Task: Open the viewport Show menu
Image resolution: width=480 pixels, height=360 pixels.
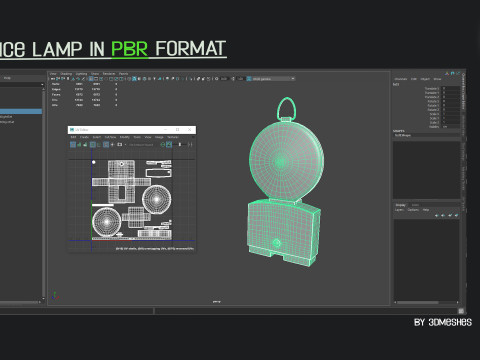Action: tap(95, 74)
